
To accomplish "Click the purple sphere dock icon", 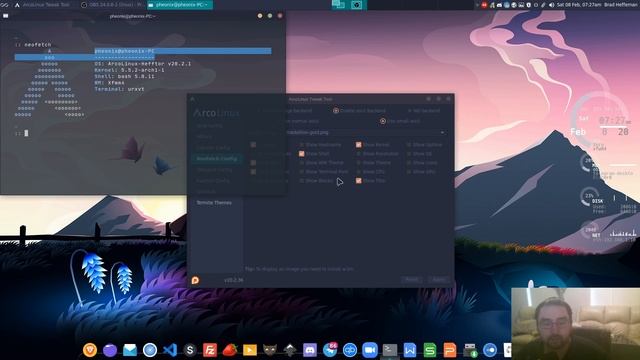I will click(x=110, y=350).
